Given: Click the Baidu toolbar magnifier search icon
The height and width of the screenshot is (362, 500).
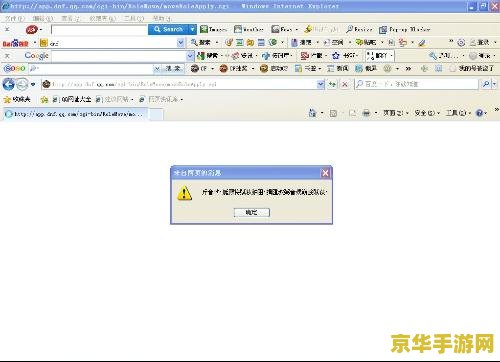Looking at the screenshot, I should (194, 42).
